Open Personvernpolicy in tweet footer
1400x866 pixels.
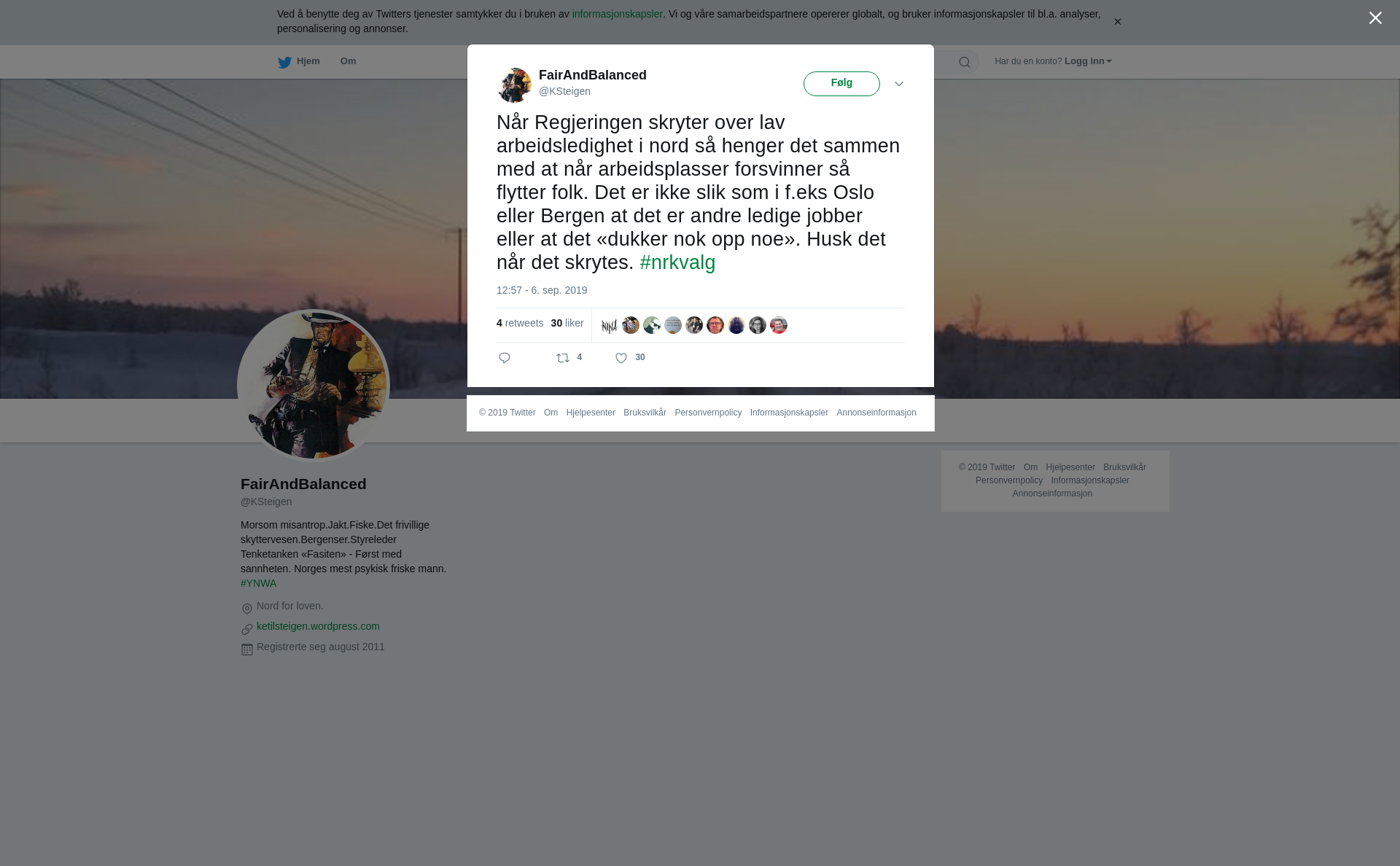click(x=708, y=413)
